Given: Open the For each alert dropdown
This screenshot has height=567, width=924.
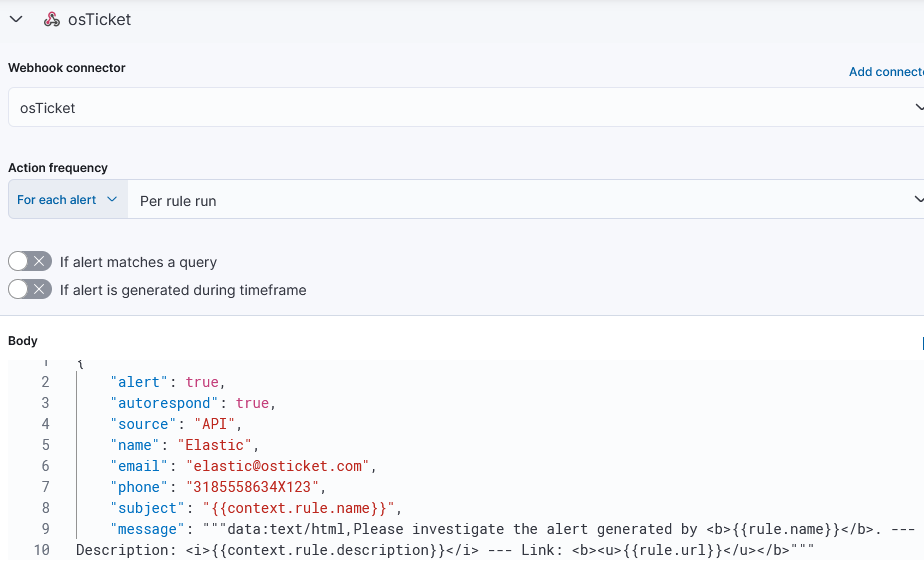Looking at the screenshot, I should click(68, 200).
